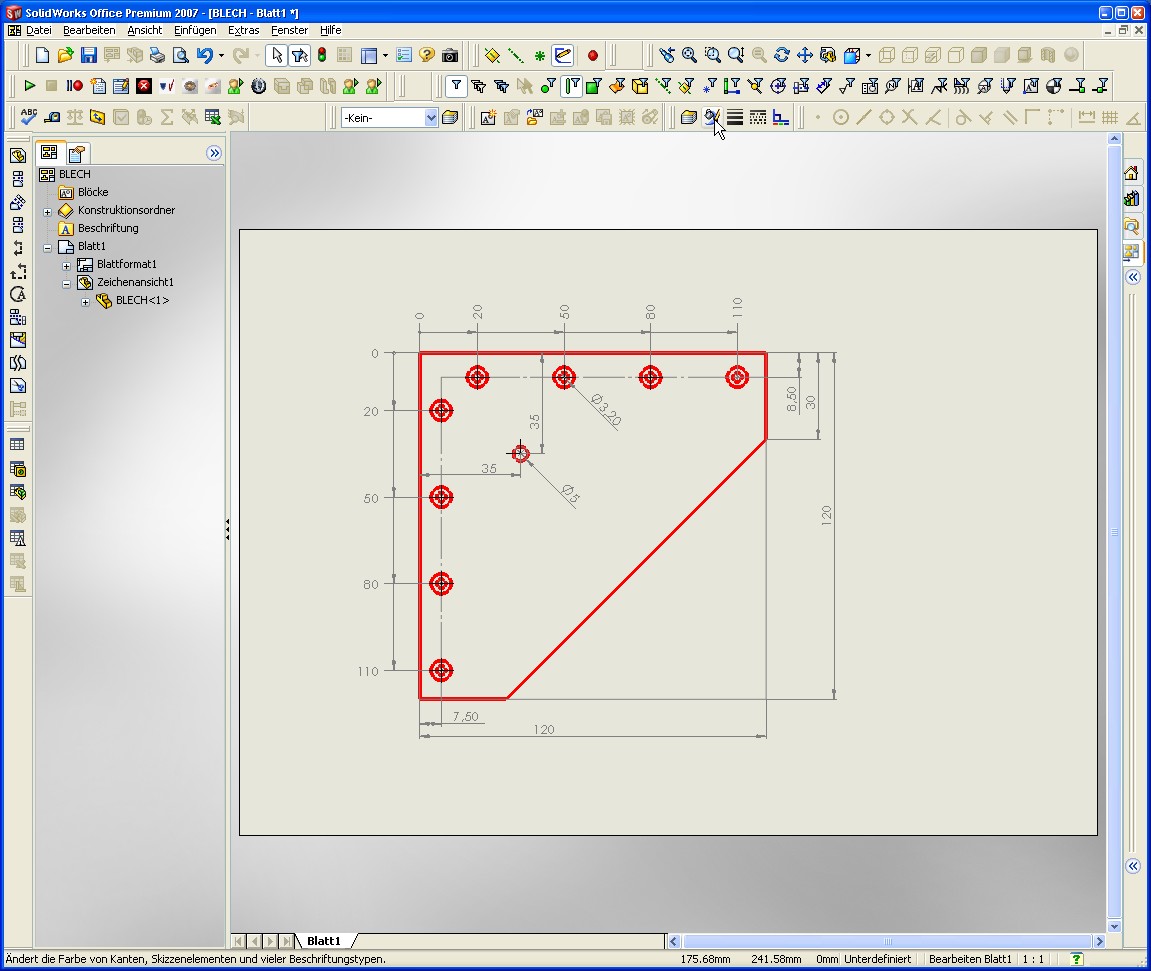The image size is (1151, 971).
Task: Click the Line Thickness toolbar icon
Action: pyautogui.click(x=735, y=117)
